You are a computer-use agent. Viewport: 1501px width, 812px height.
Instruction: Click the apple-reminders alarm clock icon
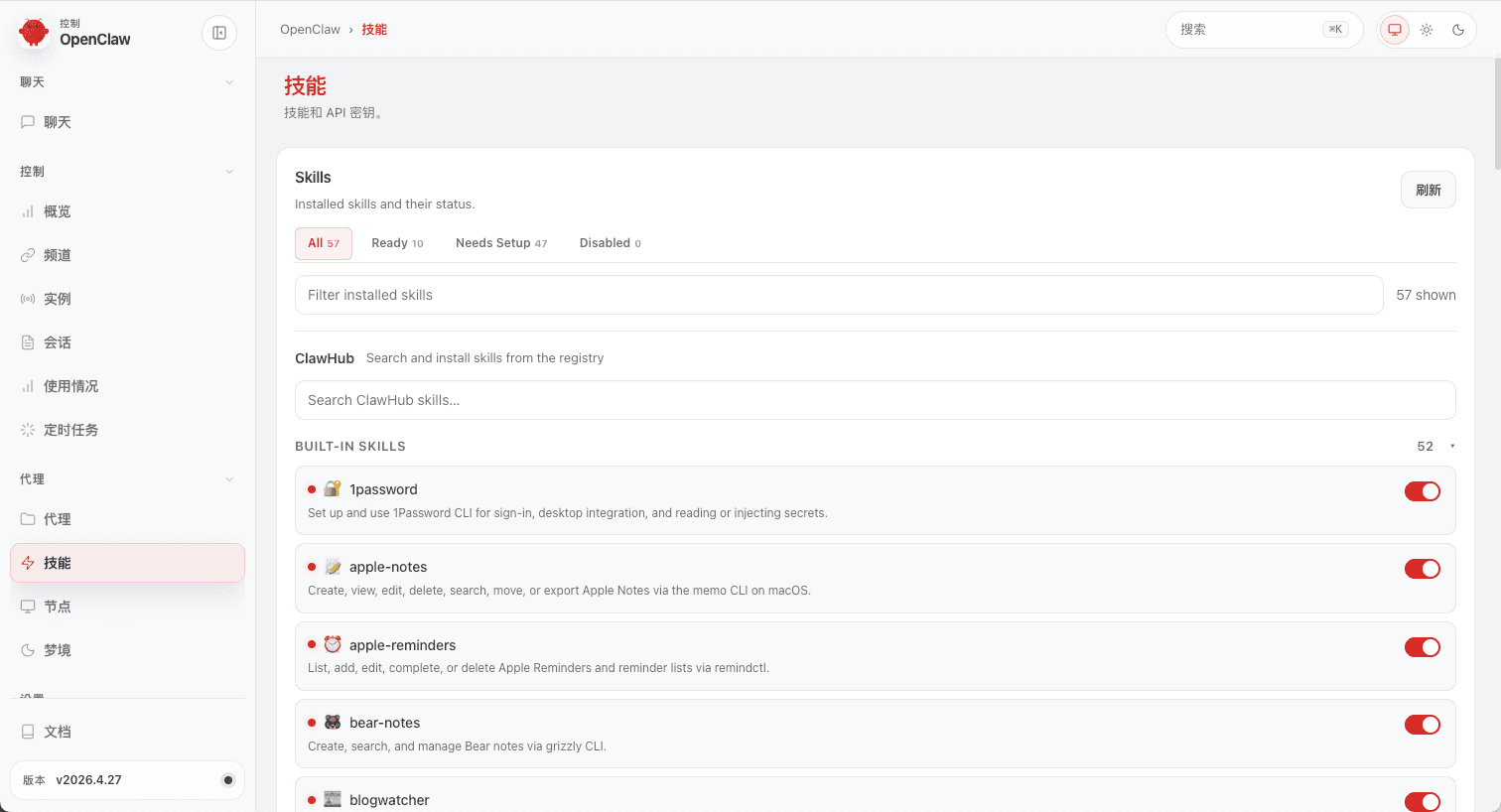333,644
